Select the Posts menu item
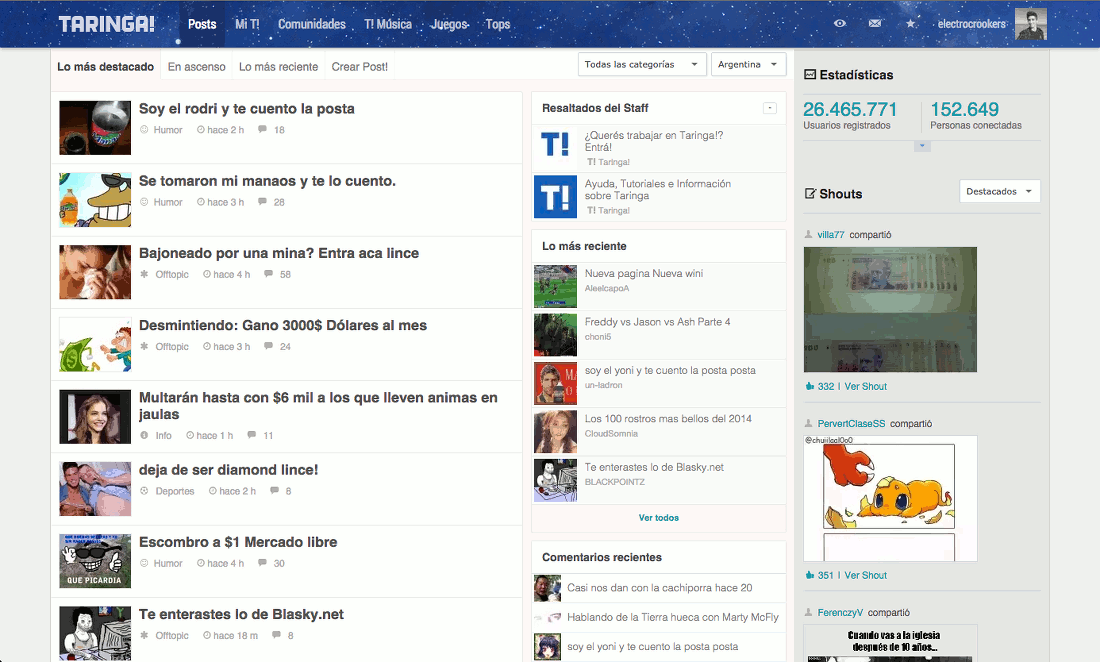Viewport: 1100px width, 662px height. [x=202, y=24]
